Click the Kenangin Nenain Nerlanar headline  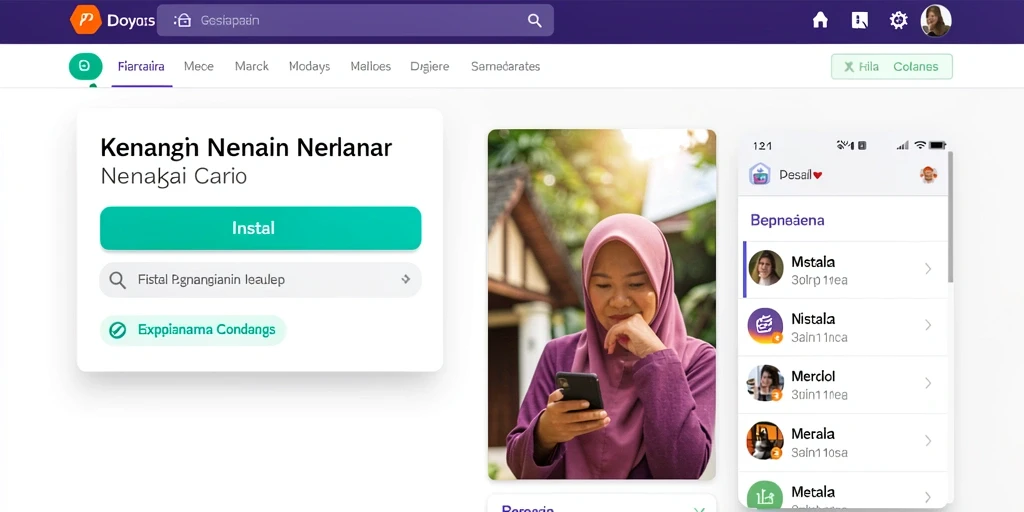[x=246, y=148]
